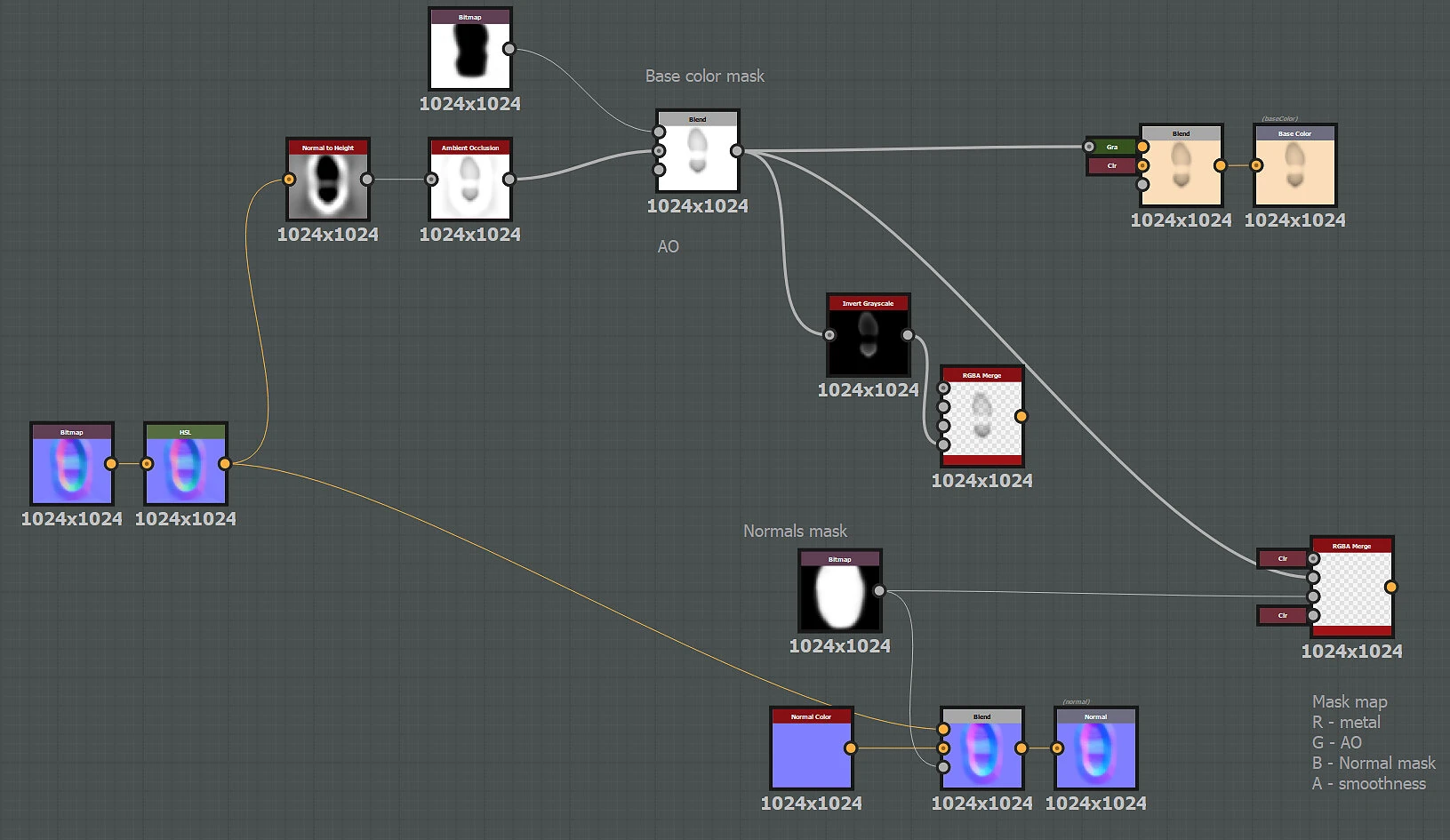The image size is (1450, 840).
Task: Click 1024x1024 label under Base Color node
Action: point(1295,220)
